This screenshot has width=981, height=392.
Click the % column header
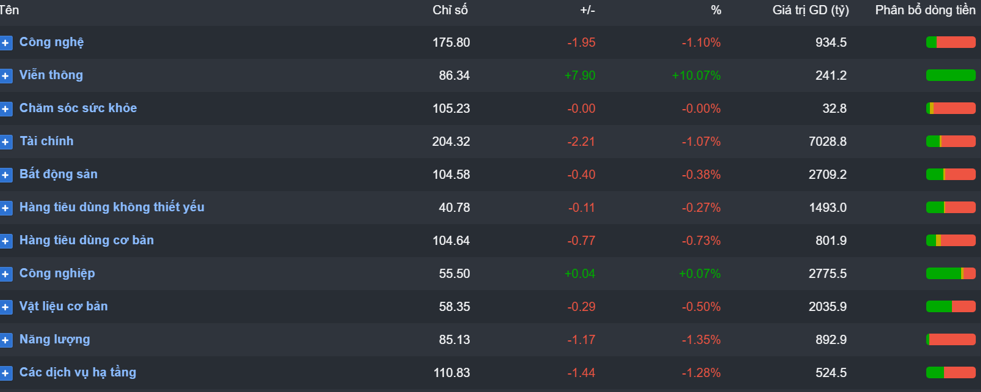click(x=716, y=10)
